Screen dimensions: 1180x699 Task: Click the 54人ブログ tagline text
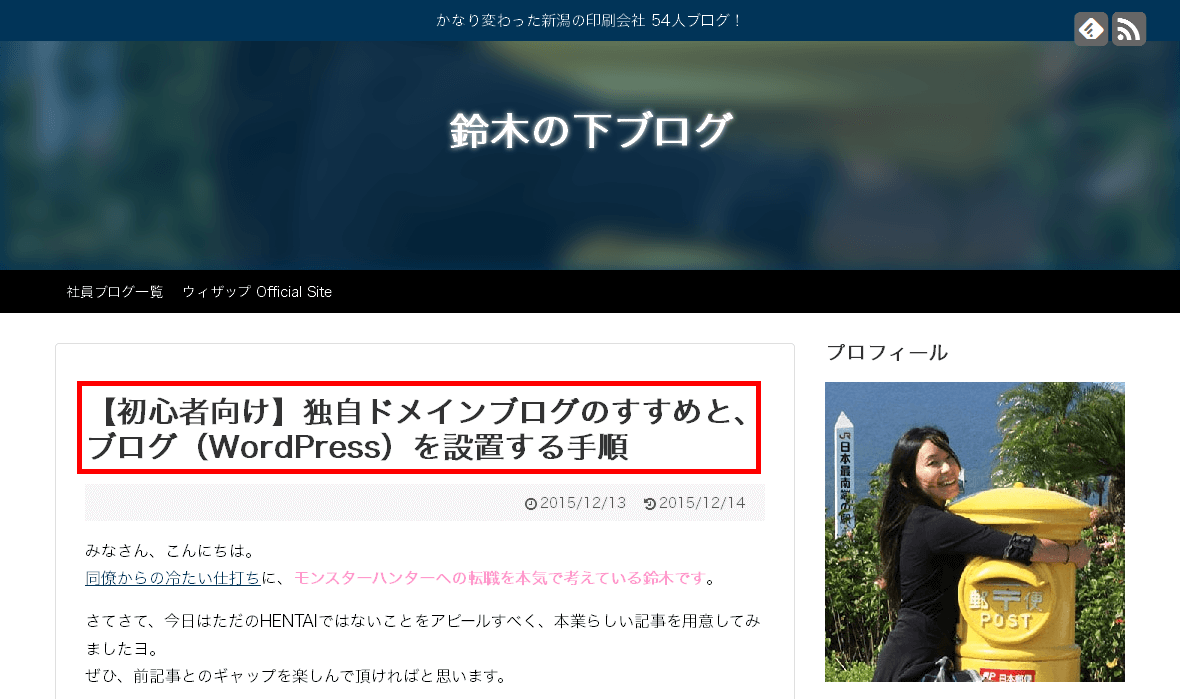tap(590, 19)
